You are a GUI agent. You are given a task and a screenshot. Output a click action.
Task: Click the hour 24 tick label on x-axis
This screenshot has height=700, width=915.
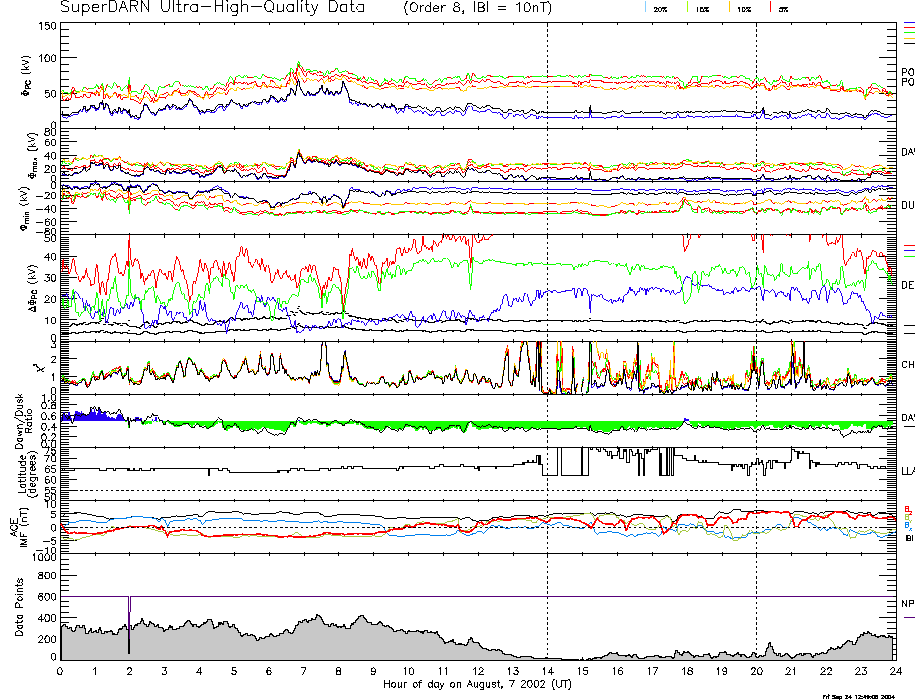(x=894, y=670)
